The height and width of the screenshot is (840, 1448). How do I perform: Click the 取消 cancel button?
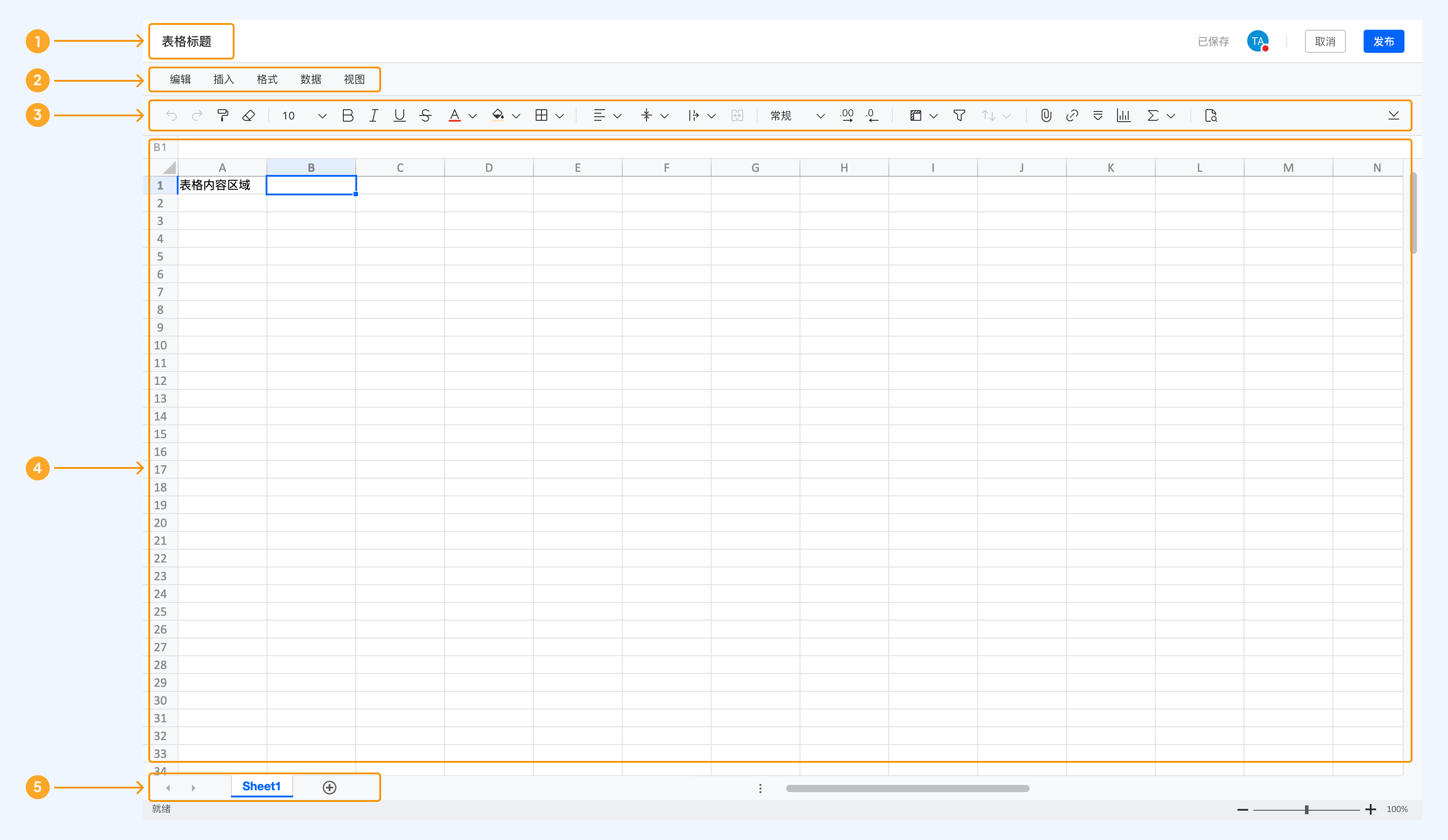pos(1325,41)
